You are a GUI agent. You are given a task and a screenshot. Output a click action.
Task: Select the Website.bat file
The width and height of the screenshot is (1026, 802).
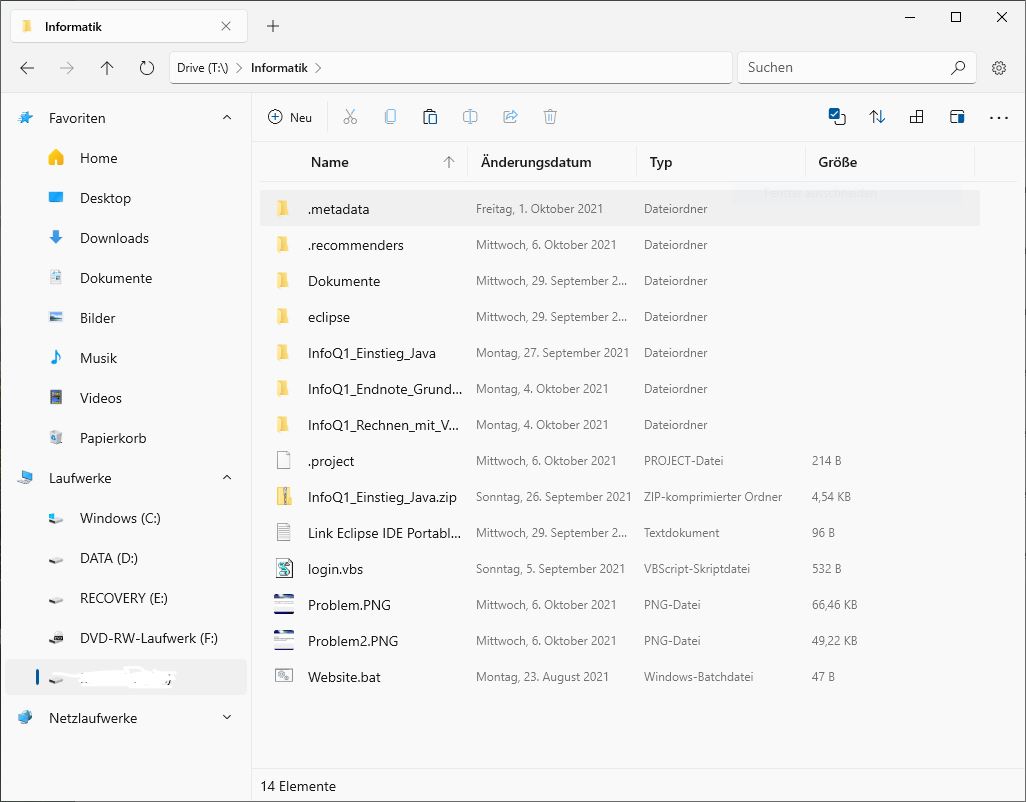[620, 676]
